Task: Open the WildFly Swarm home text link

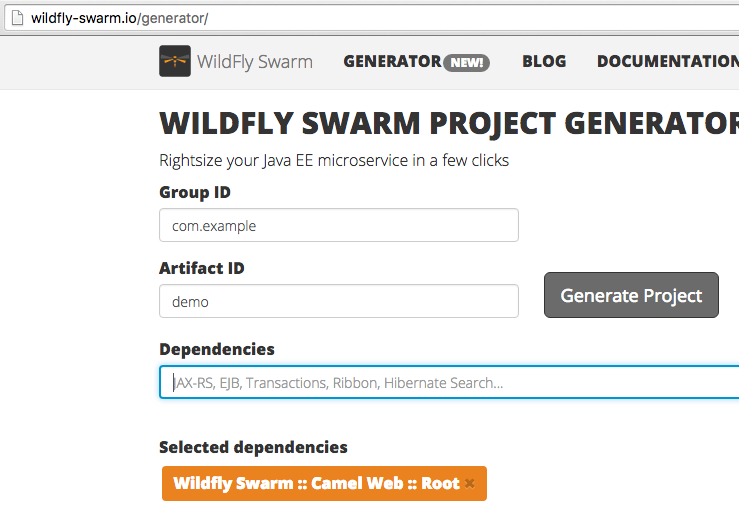Action: tap(255, 62)
